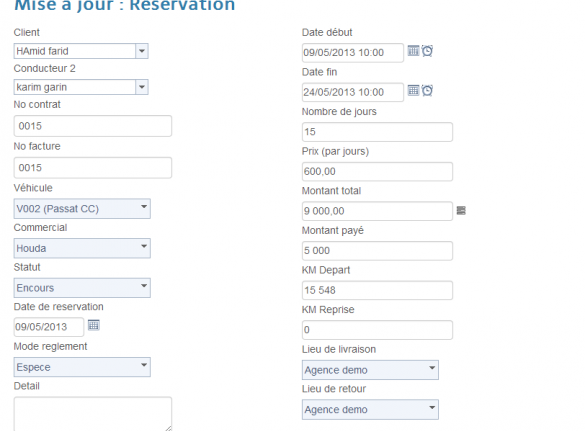The height and width of the screenshot is (431, 585).
Task: Focus the Prix (par jours) field
Action: coord(377,171)
